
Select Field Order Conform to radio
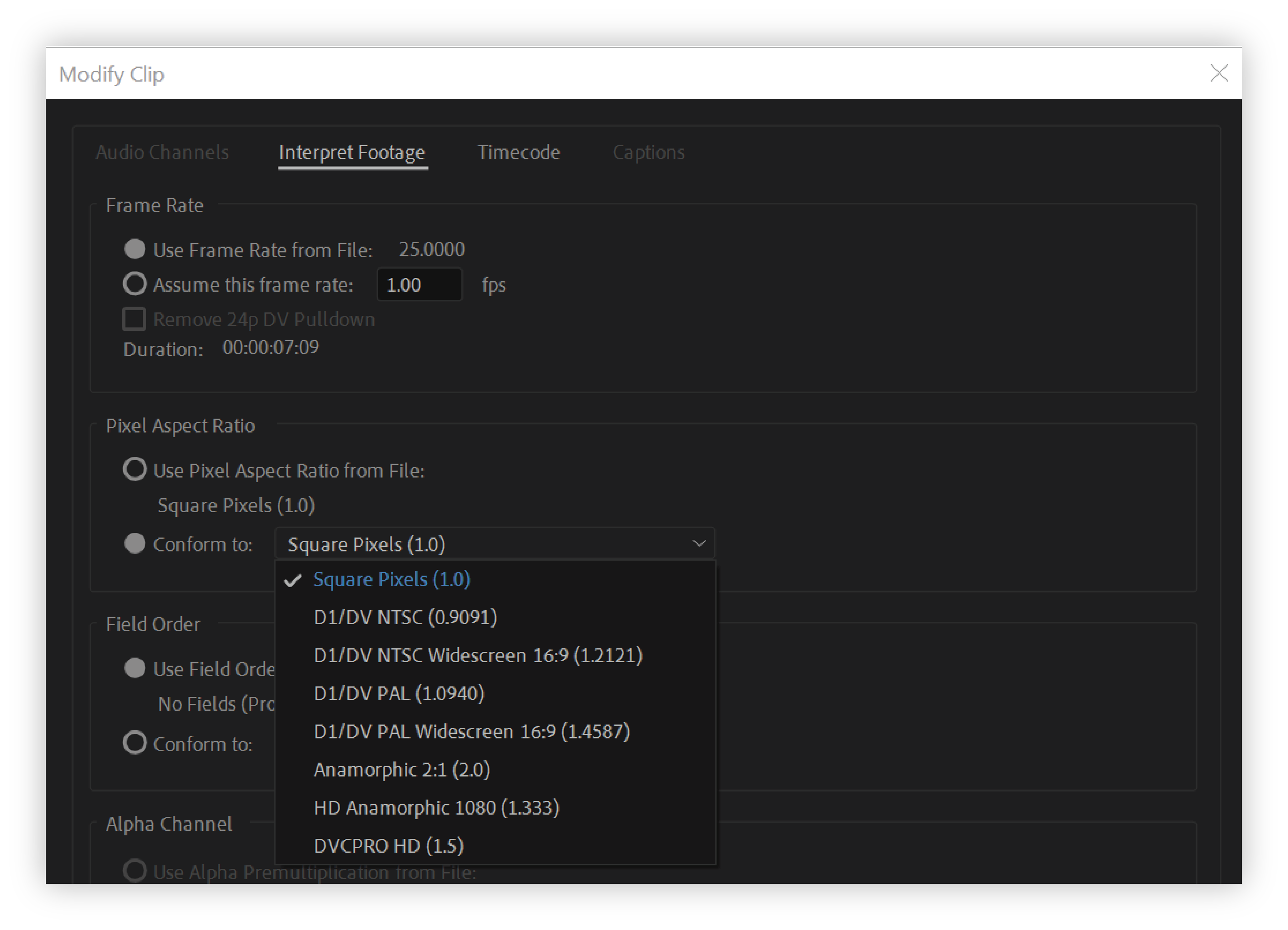pos(135,743)
